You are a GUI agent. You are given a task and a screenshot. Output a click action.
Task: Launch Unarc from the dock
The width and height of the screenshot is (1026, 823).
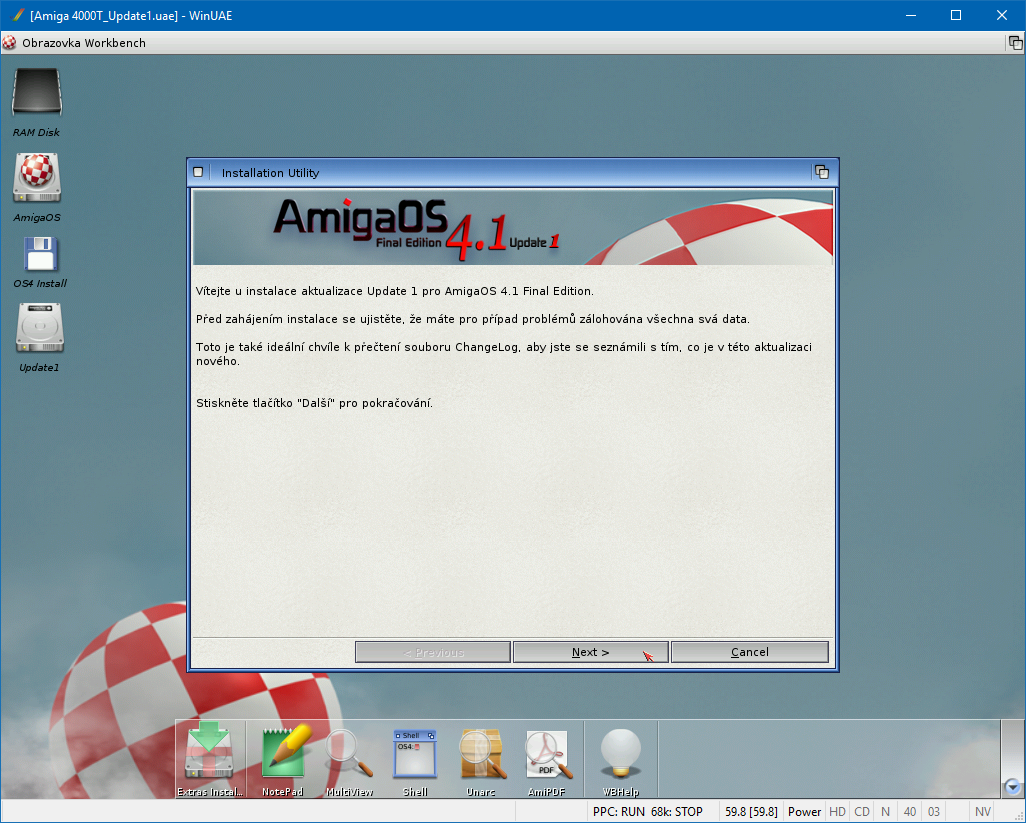(481, 754)
